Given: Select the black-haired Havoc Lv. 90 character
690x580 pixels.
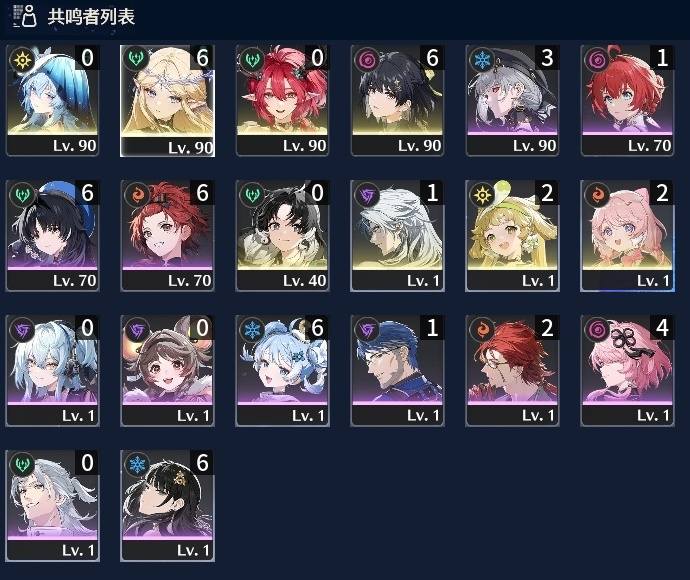Looking at the screenshot, I should 397,100.
